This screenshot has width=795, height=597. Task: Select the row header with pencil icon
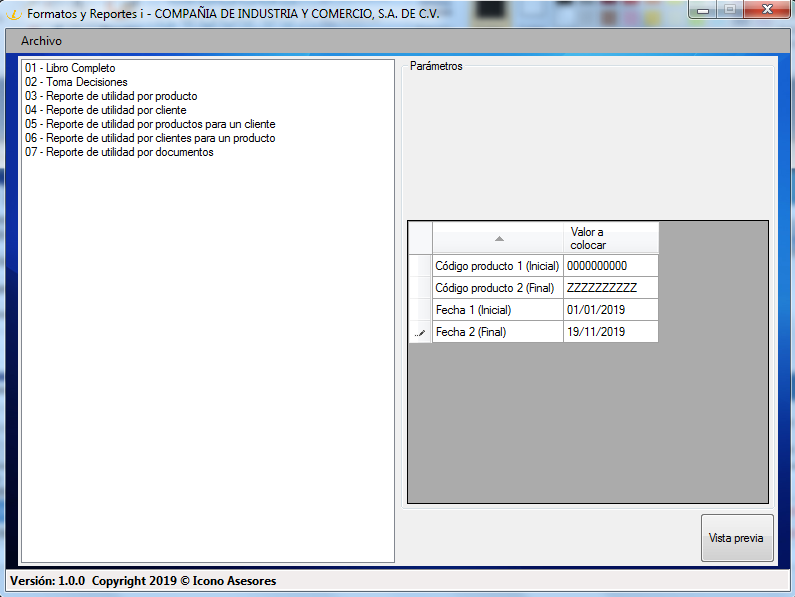[420, 332]
